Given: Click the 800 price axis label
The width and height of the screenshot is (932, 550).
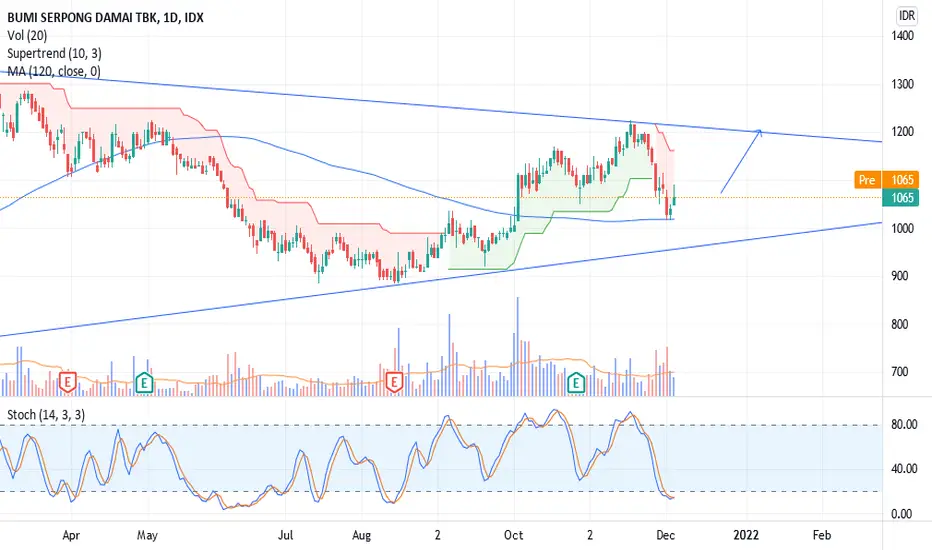Looking at the screenshot, I should (899, 324).
